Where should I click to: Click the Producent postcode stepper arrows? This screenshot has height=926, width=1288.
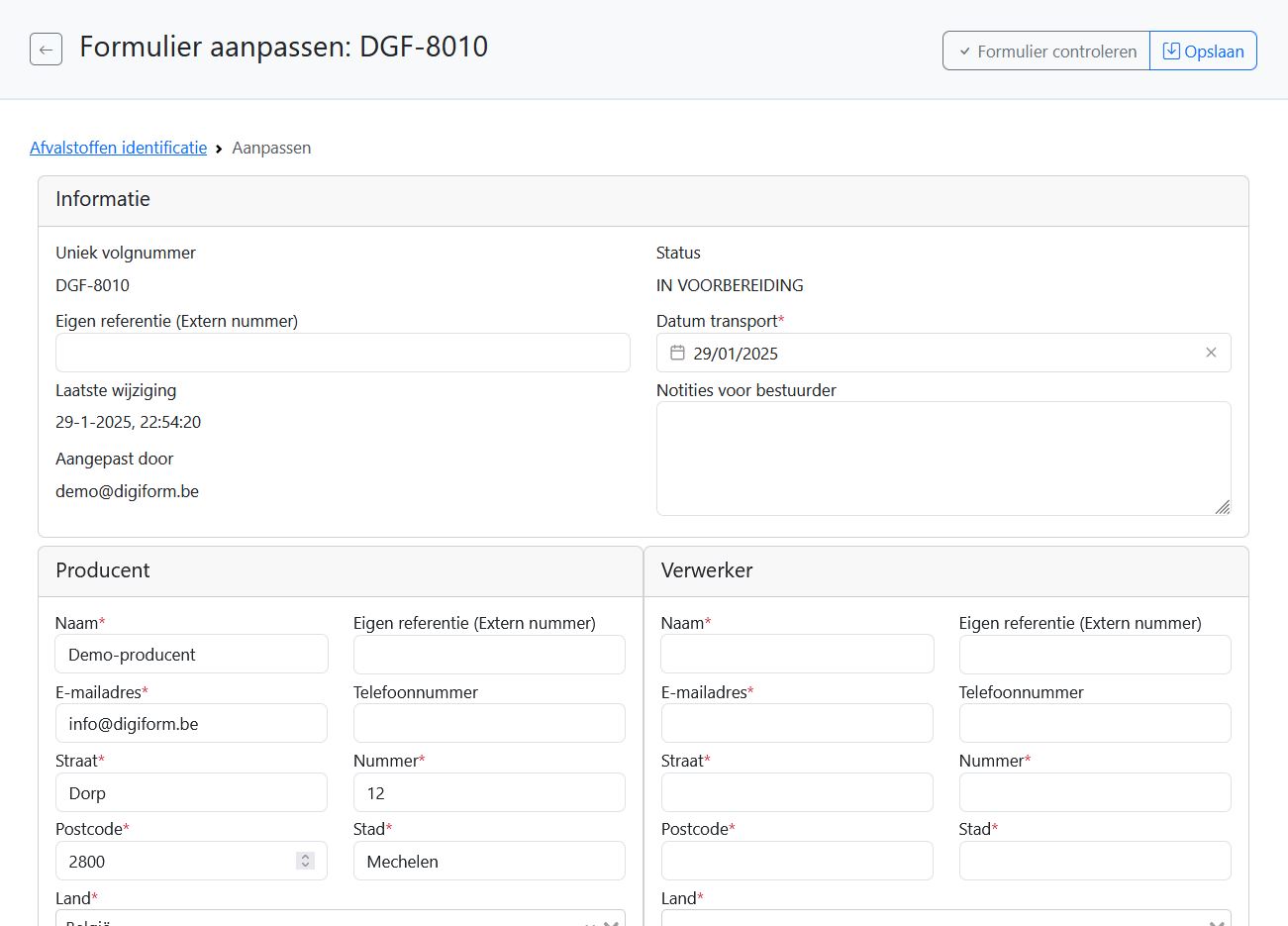click(x=305, y=862)
